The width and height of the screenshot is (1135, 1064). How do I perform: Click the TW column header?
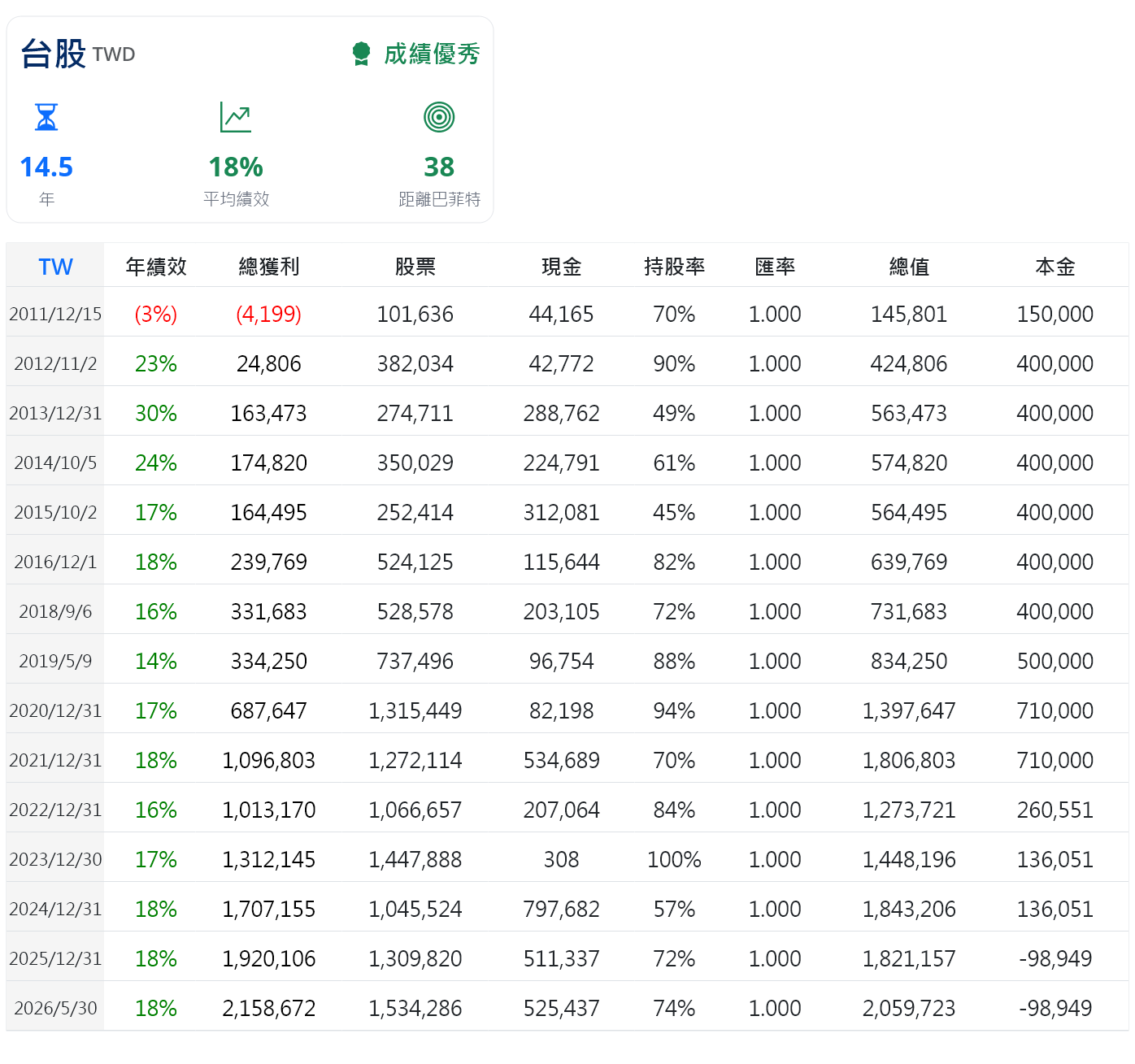pos(55,267)
